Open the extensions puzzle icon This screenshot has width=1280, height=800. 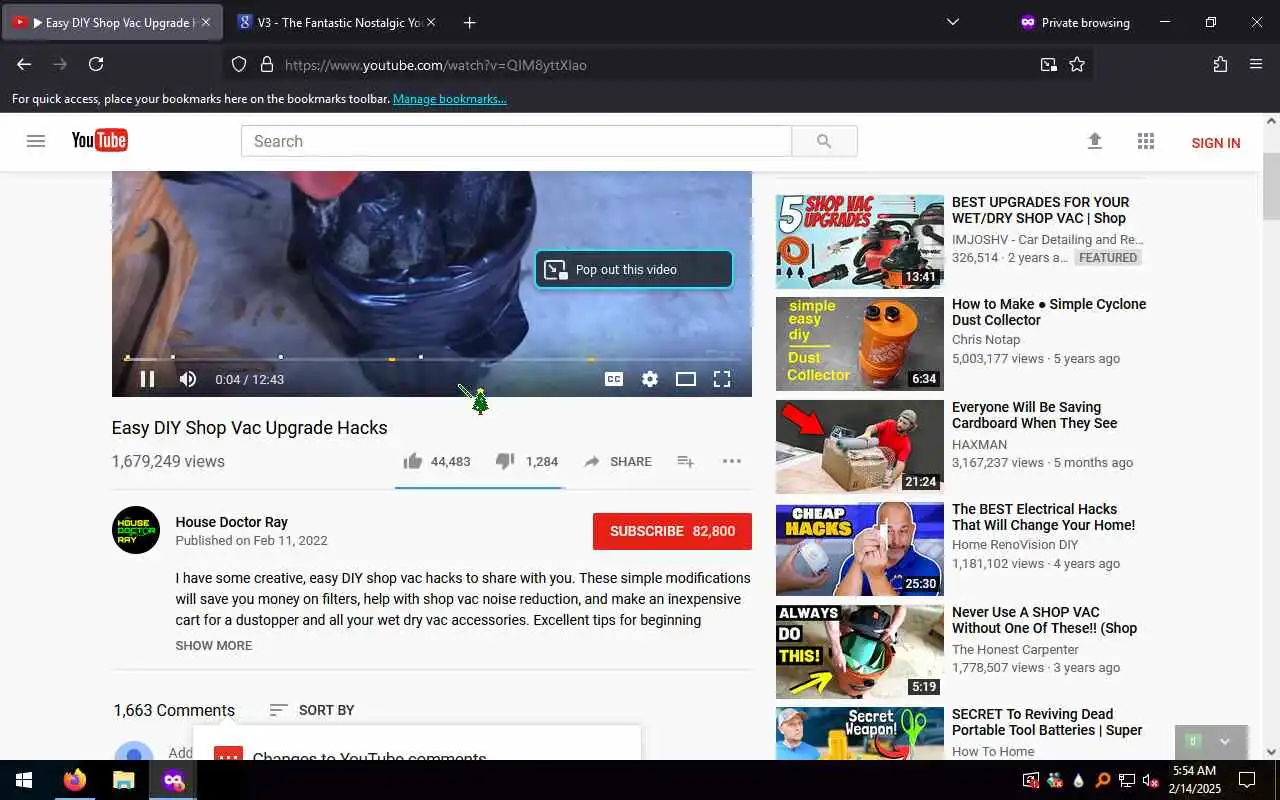[1220, 64]
